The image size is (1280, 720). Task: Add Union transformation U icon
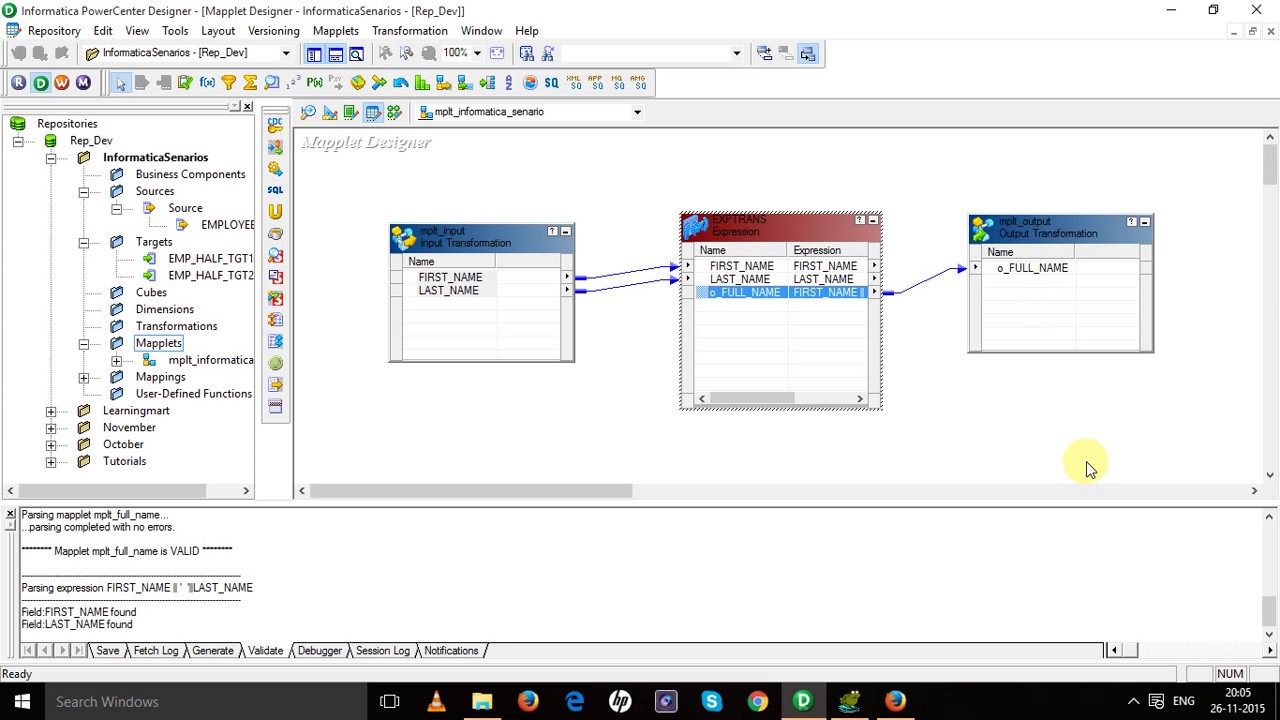pos(275,211)
